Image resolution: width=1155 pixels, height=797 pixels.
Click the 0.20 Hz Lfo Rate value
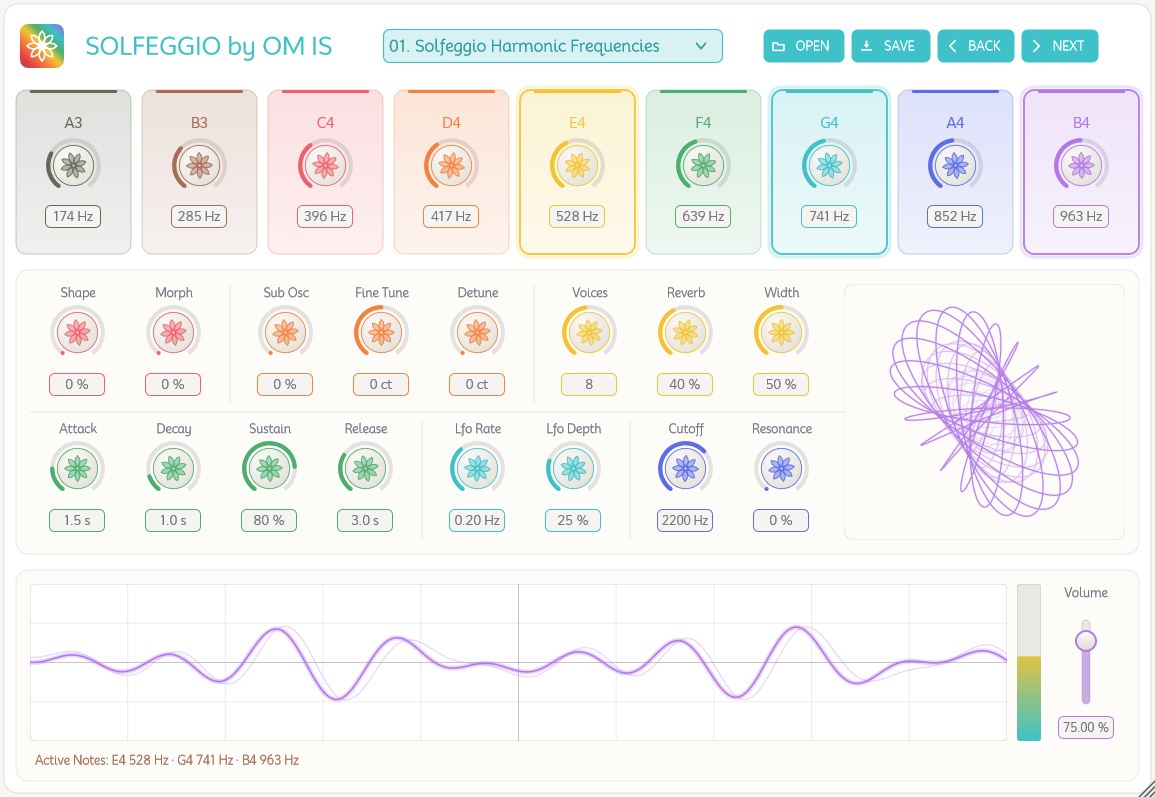tap(477, 520)
